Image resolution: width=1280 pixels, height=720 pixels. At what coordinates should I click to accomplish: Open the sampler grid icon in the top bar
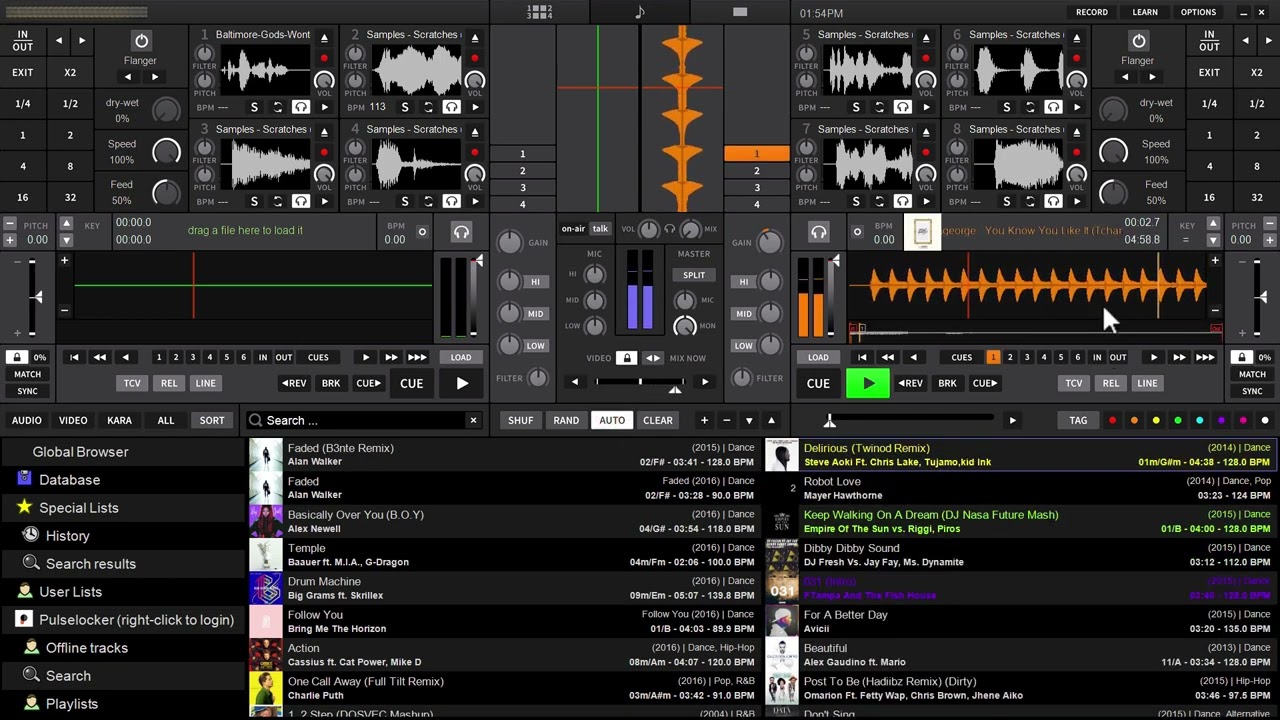pyautogui.click(x=540, y=12)
